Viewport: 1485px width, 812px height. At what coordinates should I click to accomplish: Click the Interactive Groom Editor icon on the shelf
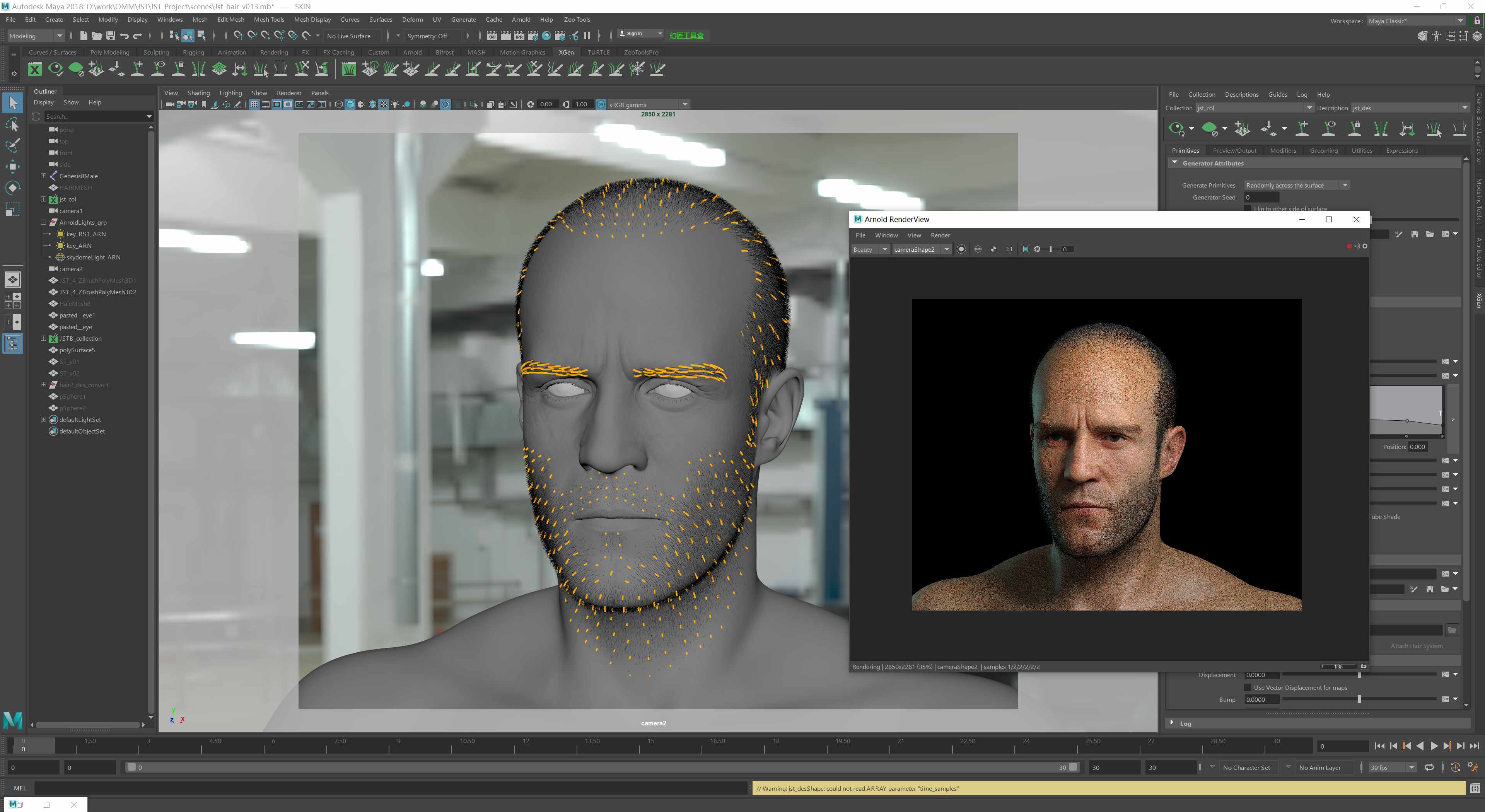click(x=349, y=69)
